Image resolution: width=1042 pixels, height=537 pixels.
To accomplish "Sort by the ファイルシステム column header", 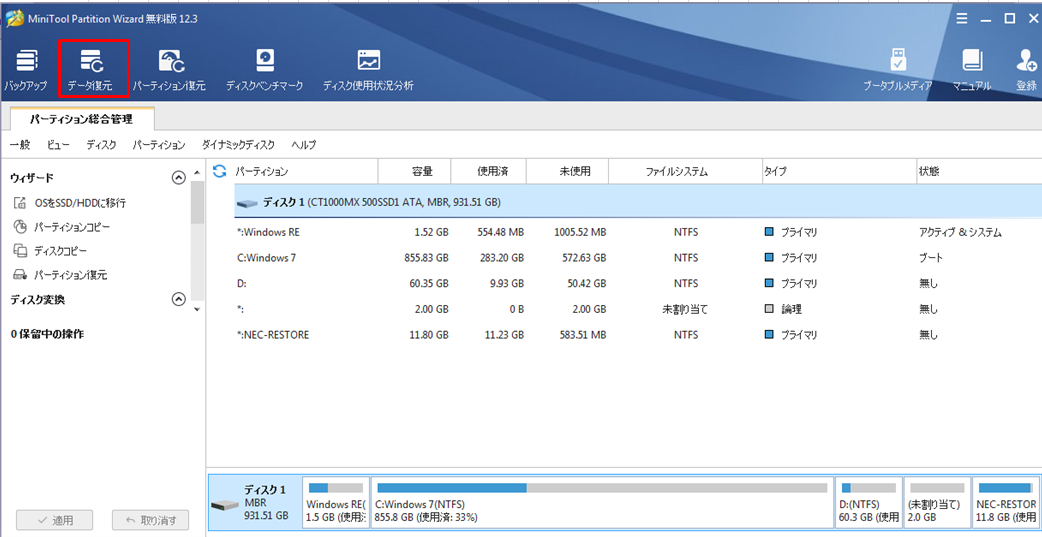I will [x=685, y=171].
